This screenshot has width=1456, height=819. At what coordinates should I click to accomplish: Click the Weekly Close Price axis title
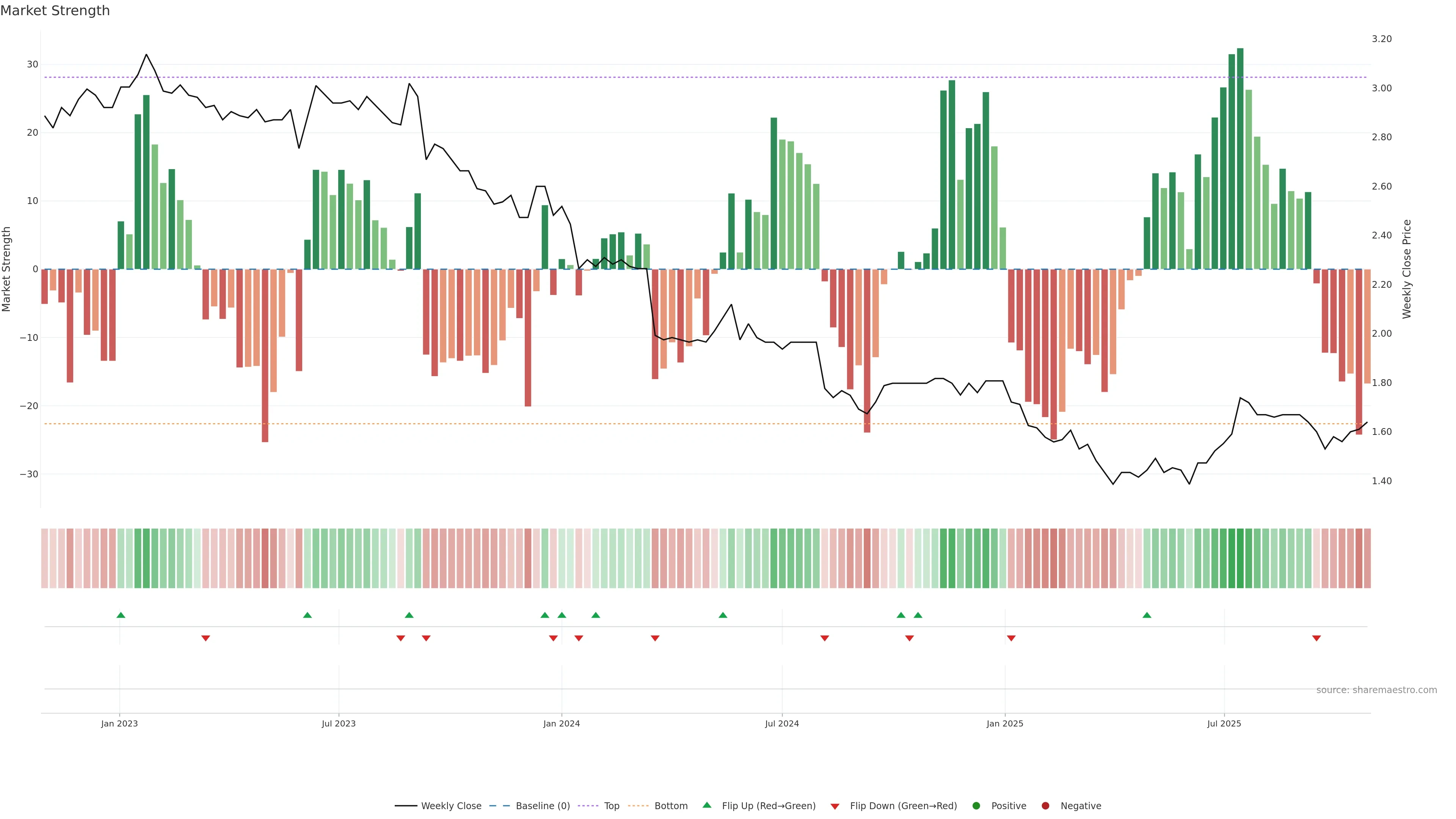click(1407, 269)
